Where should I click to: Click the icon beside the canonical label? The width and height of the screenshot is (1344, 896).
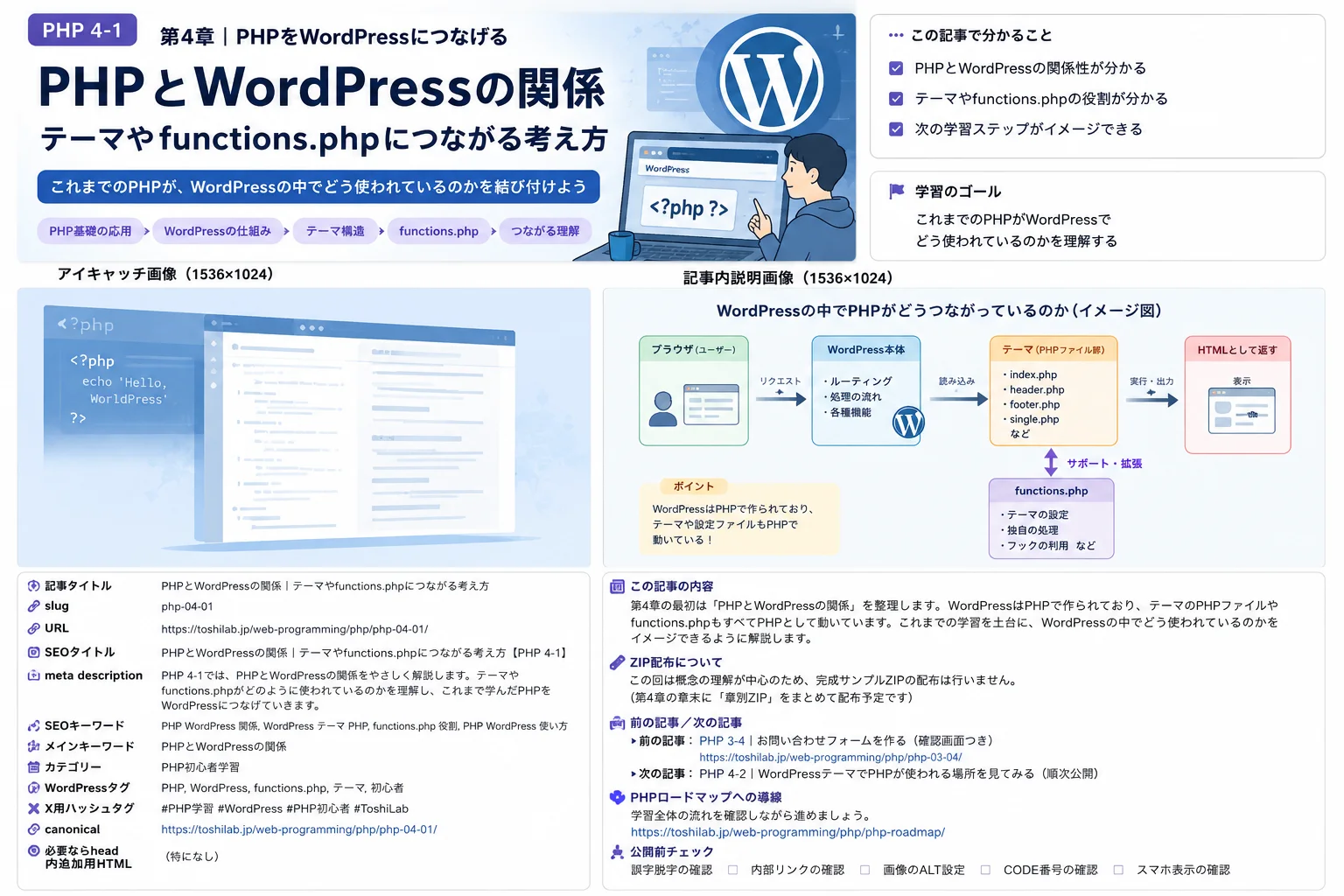33,829
